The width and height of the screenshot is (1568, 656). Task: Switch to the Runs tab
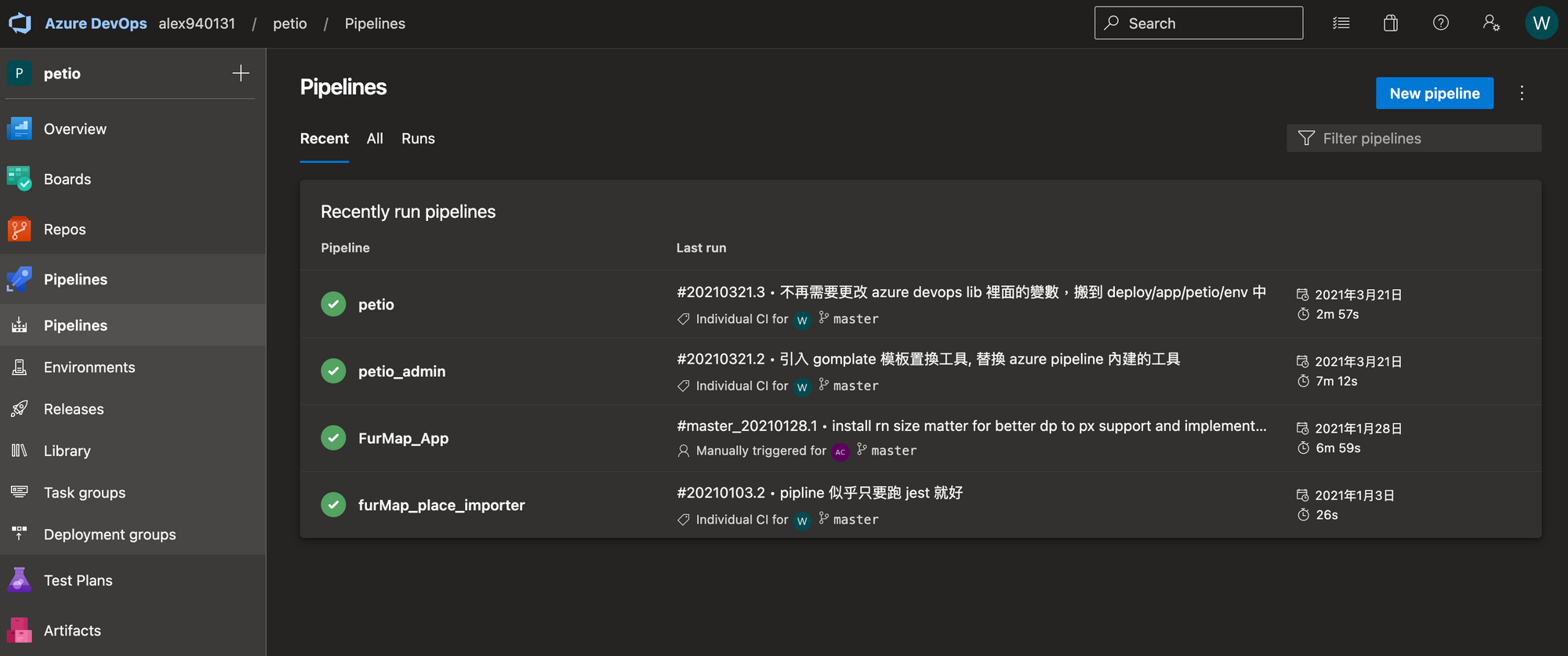point(418,139)
